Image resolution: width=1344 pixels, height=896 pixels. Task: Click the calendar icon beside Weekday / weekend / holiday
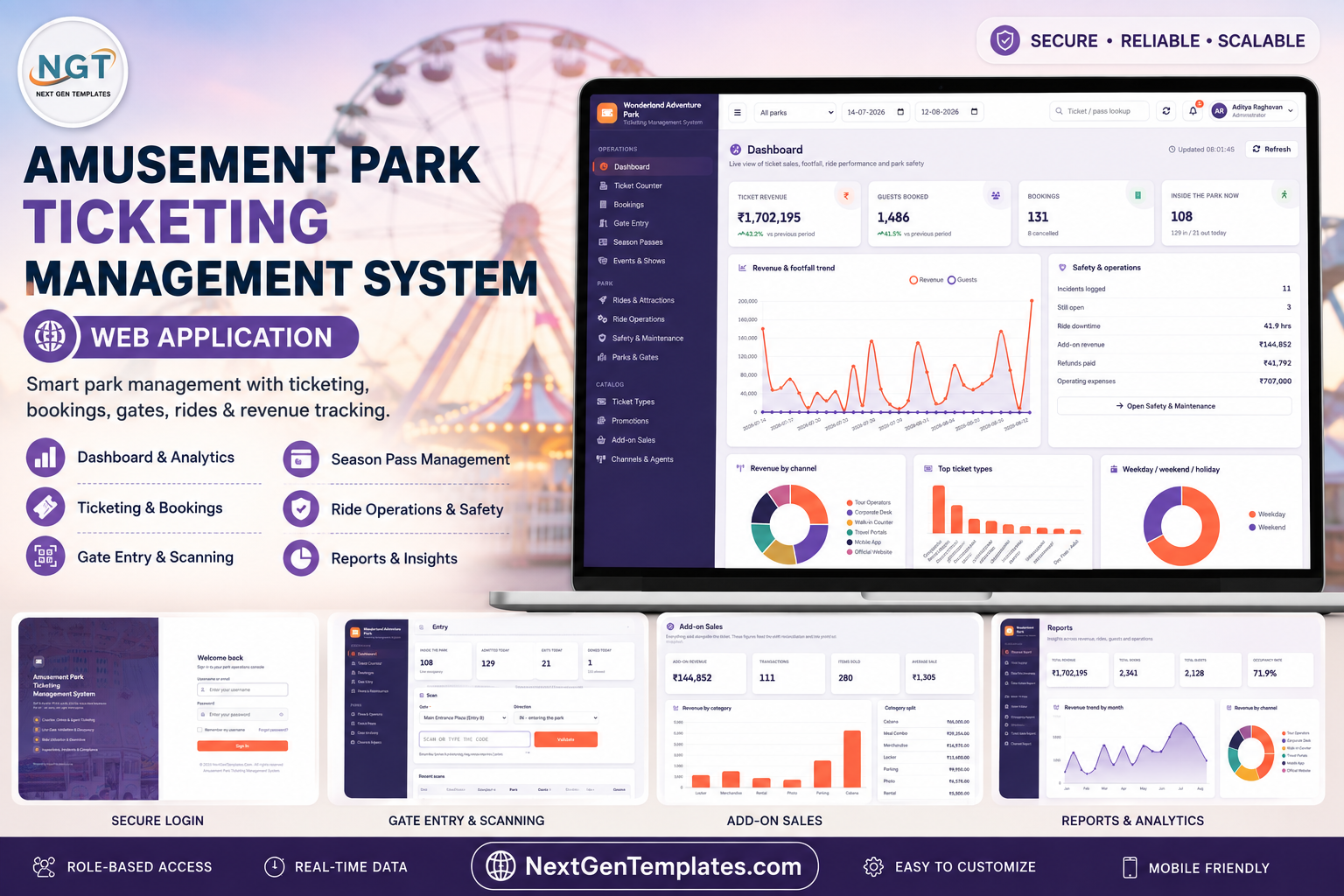click(1114, 469)
